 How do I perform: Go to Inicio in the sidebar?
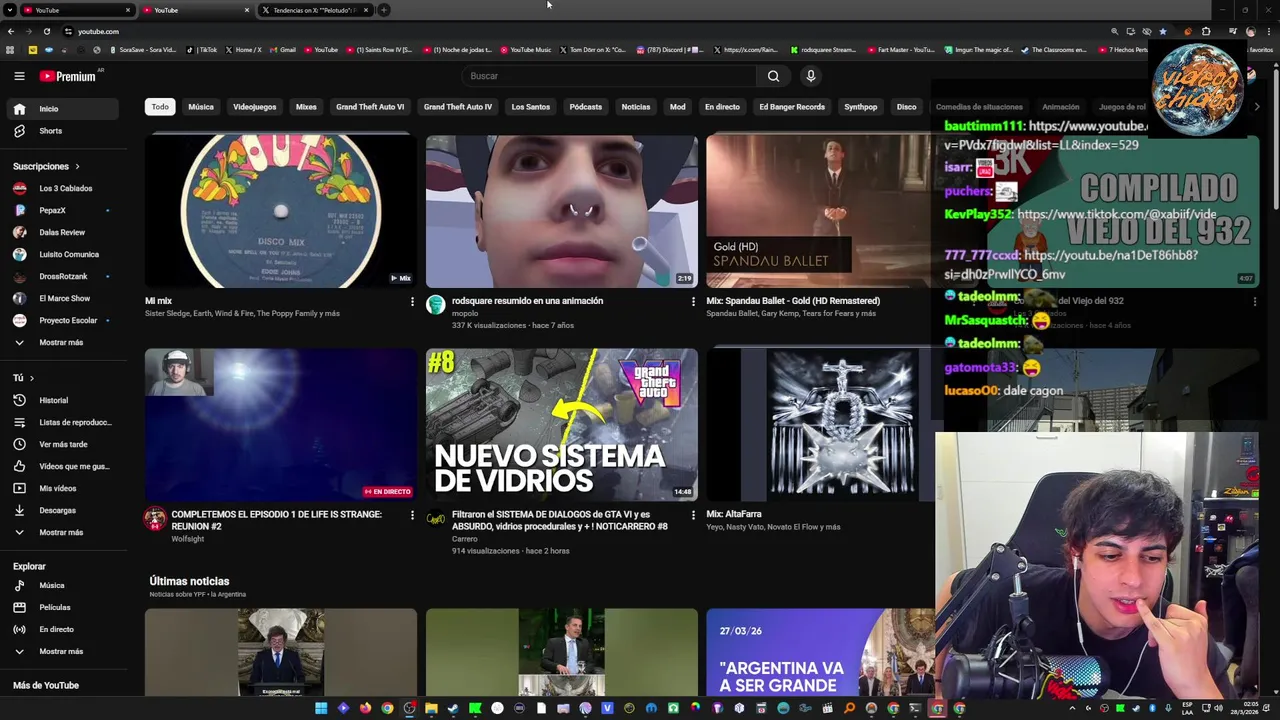pyautogui.click(x=64, y=109)
